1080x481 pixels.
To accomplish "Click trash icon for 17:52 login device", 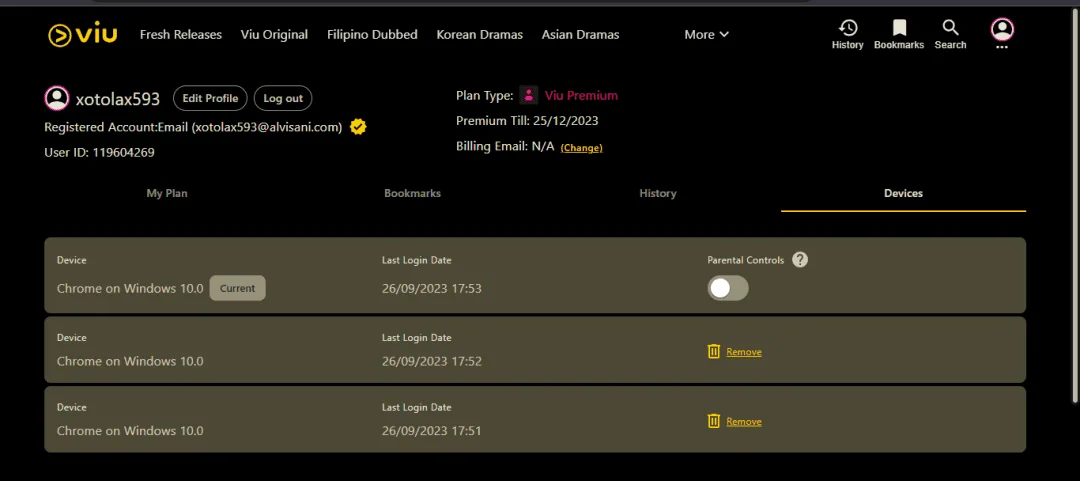I will tap(714, 351).
